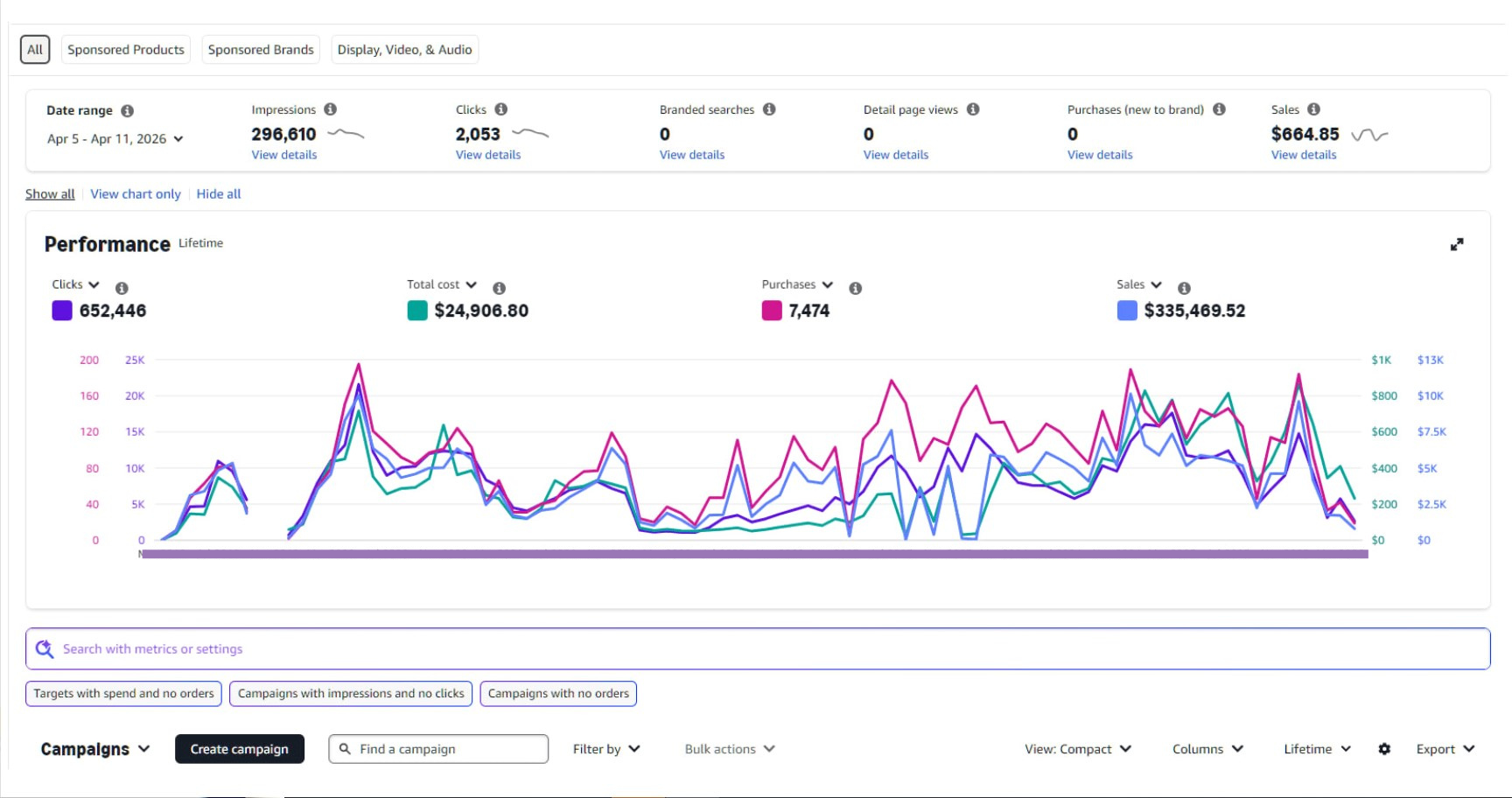Open Apr 5 - Apr 11, 2026 date dropdown
Screen dimensions: 1512x798
[x=115, y=139]
